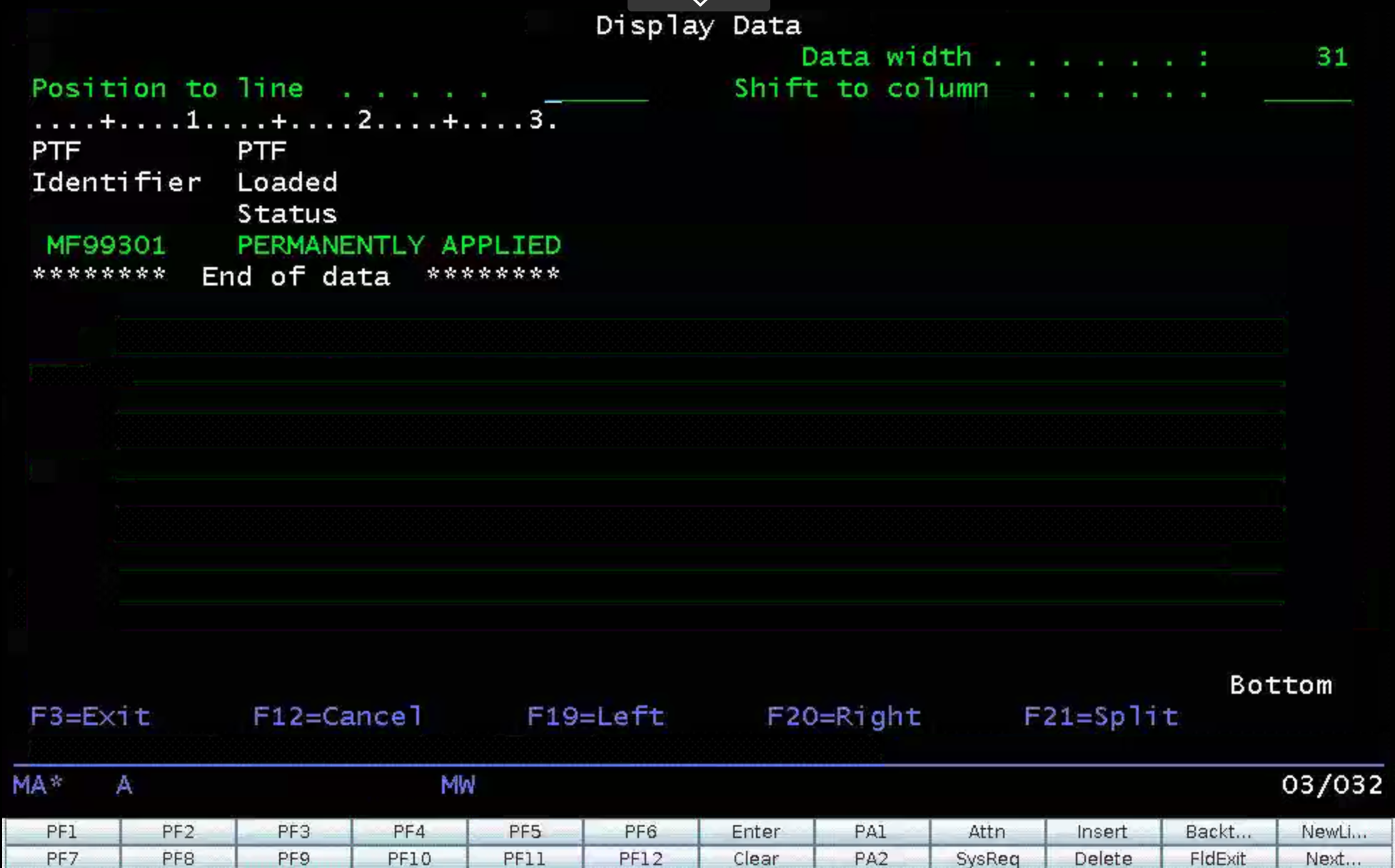1395x868 pixels.
Task: Click the PERMANENTLY APPLIED status text
Action: [x=399, y=246]
